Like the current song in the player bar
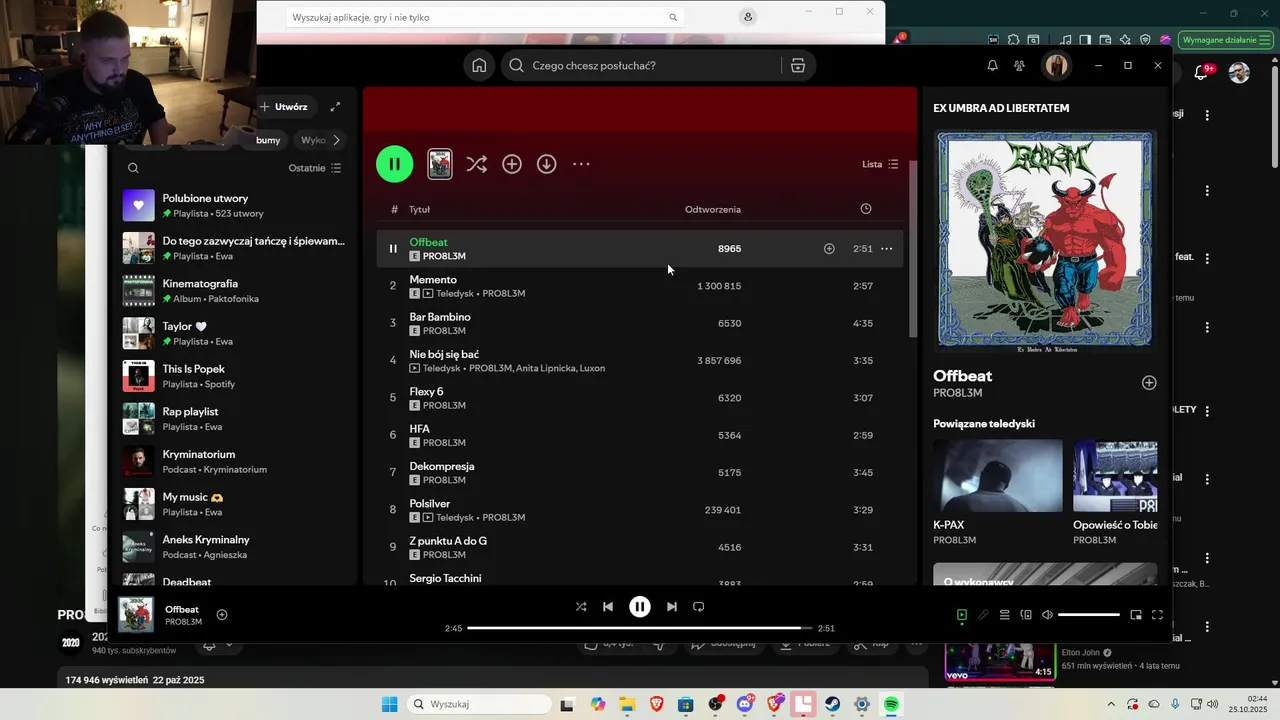The height and width of the screenshot is (720, 1280). click(222, 615)
